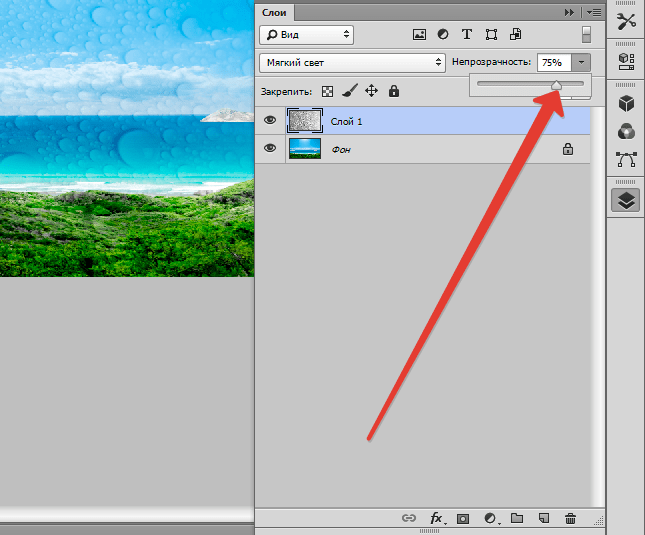
Task: Lock image pixels brush icon
Action: point(350,91)
